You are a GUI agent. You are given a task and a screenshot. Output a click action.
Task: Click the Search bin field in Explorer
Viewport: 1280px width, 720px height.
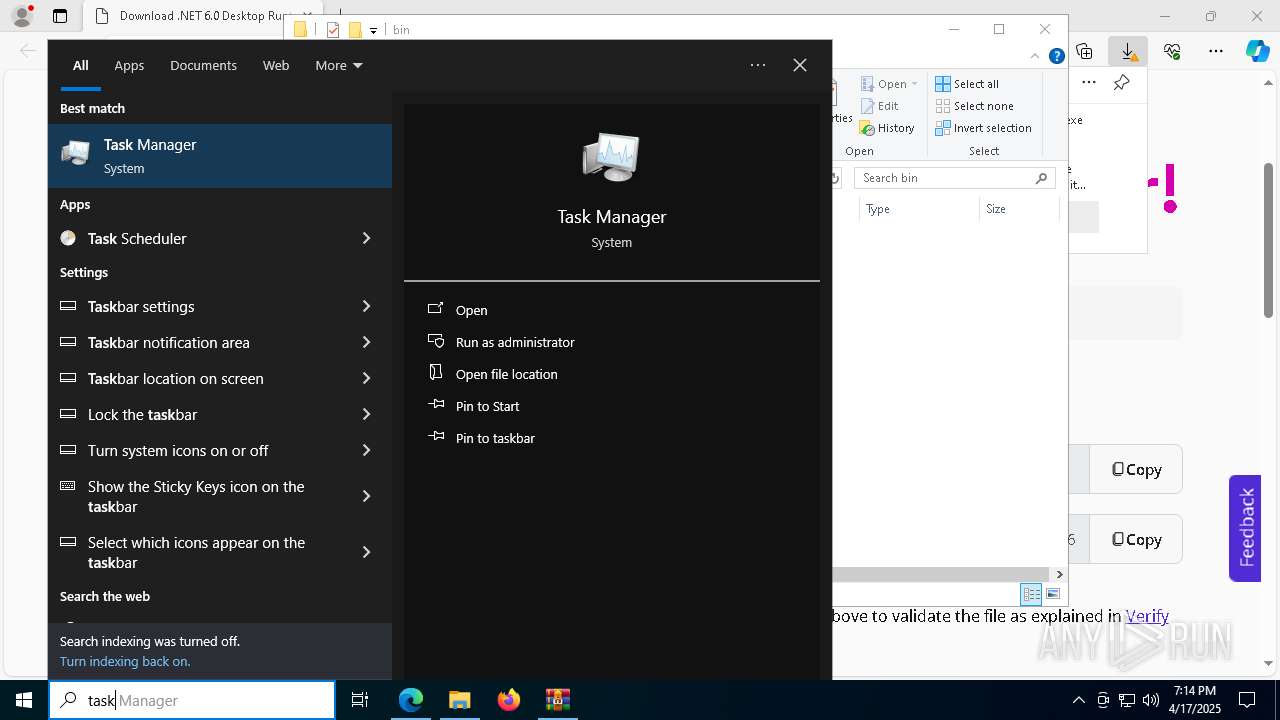click(x=954, y=178)
